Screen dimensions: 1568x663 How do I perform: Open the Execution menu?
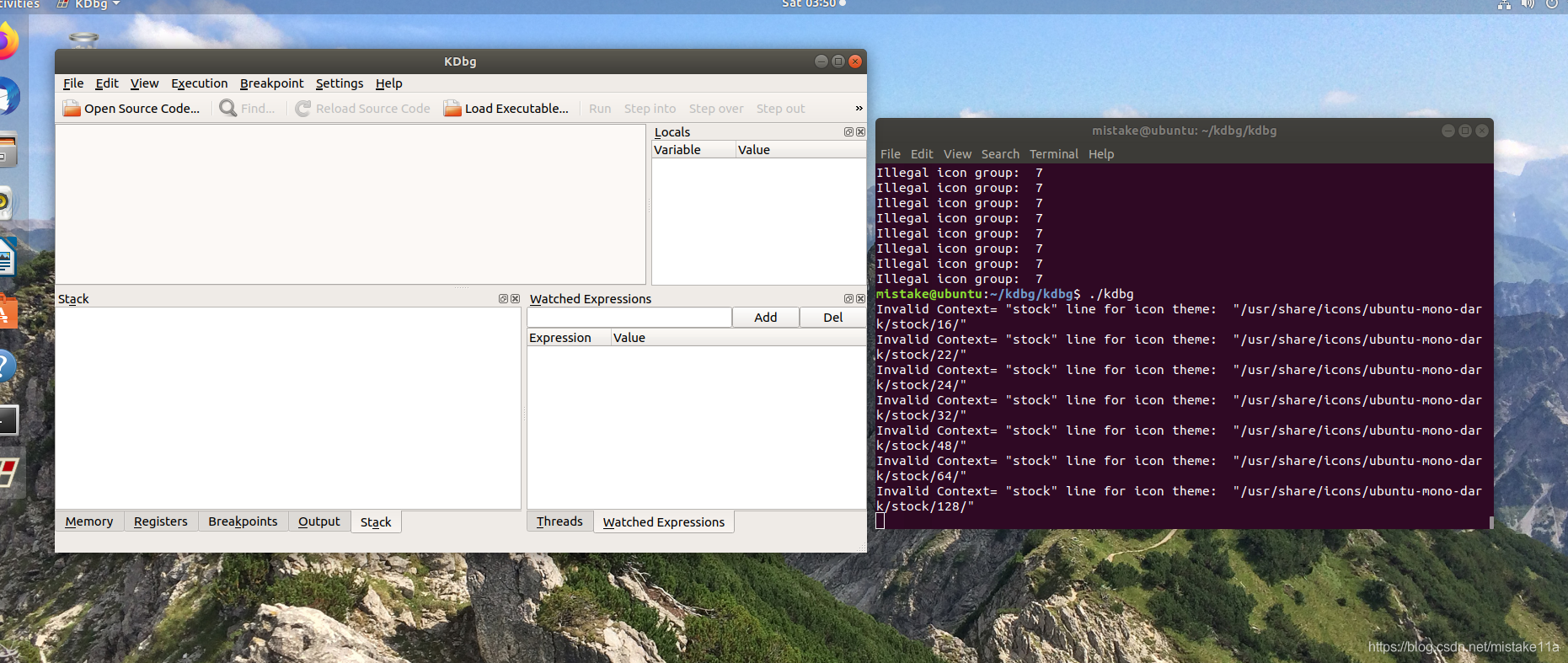pyautogui.click(x=199, y=83)
